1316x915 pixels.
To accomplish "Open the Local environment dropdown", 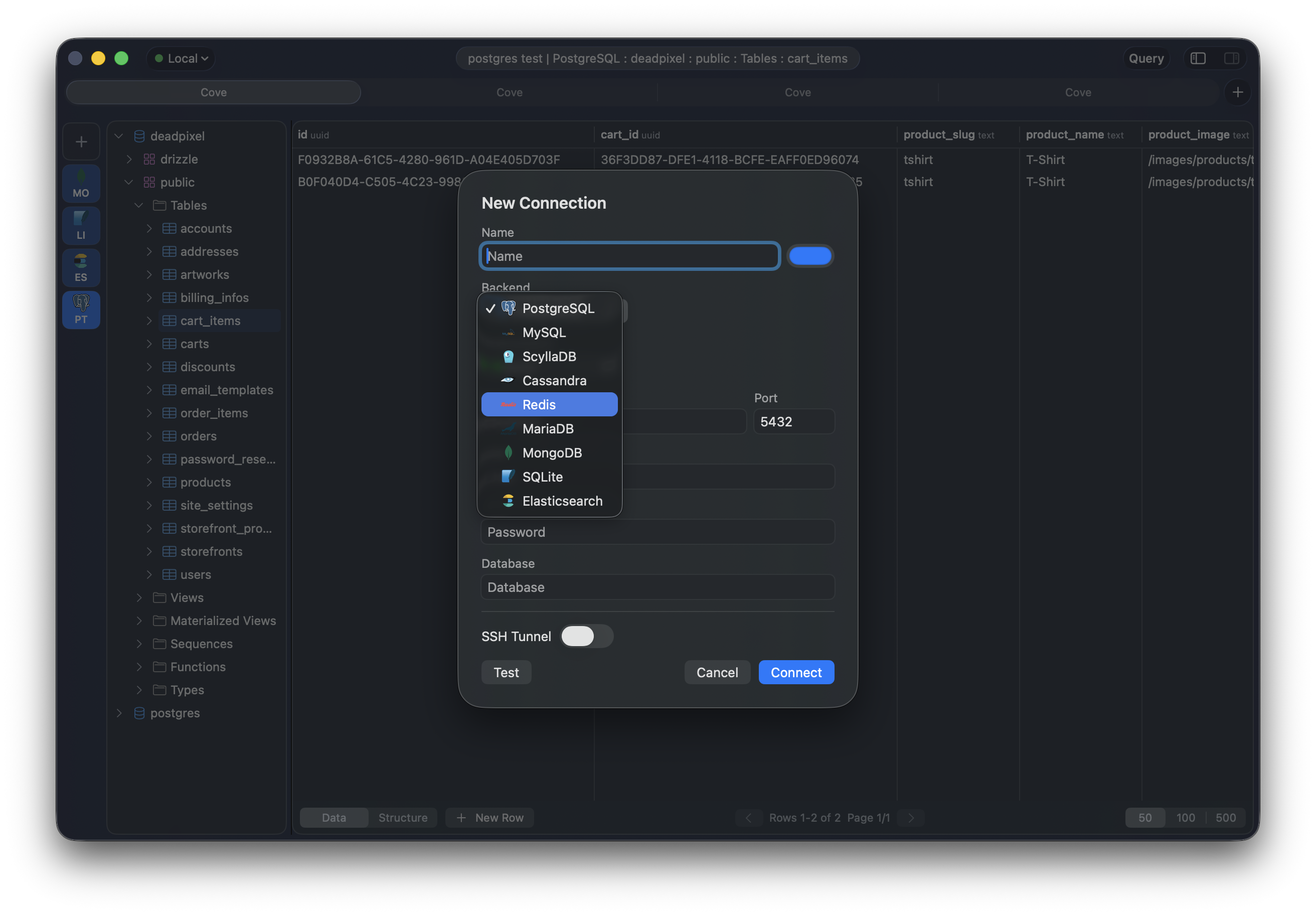I will pyautogui.click(x=181, y=58).
